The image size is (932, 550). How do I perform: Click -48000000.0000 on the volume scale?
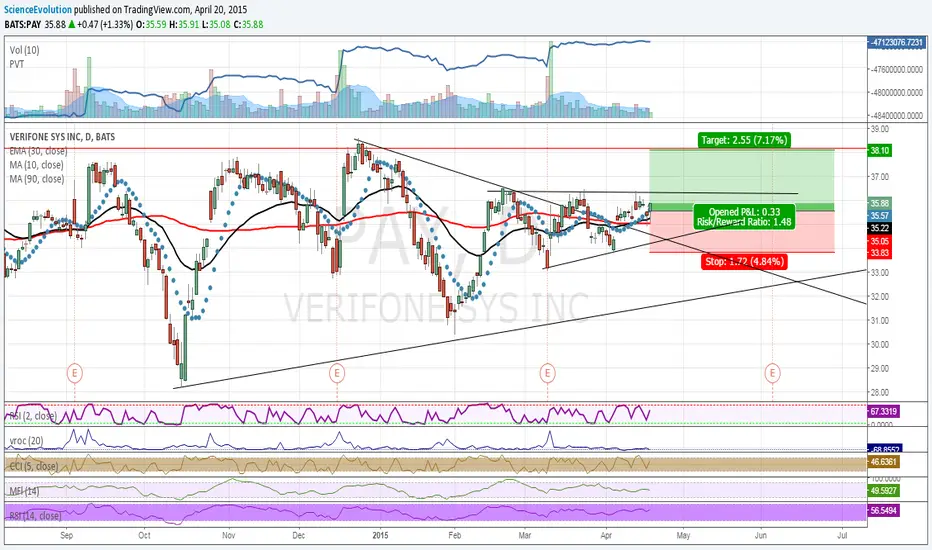(x=897, y=93)
